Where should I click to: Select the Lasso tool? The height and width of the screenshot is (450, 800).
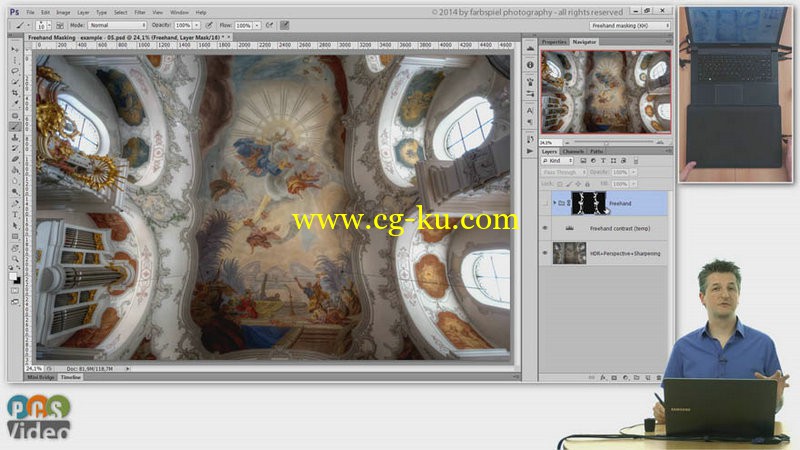[x=15, y=71]
